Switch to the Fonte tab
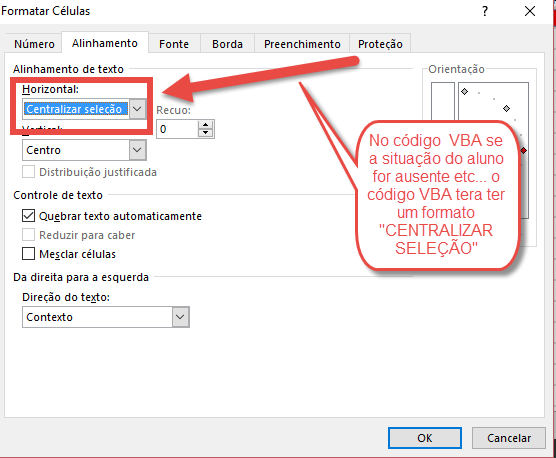Screen dimensions: 556x458 (x=174, y=44)
